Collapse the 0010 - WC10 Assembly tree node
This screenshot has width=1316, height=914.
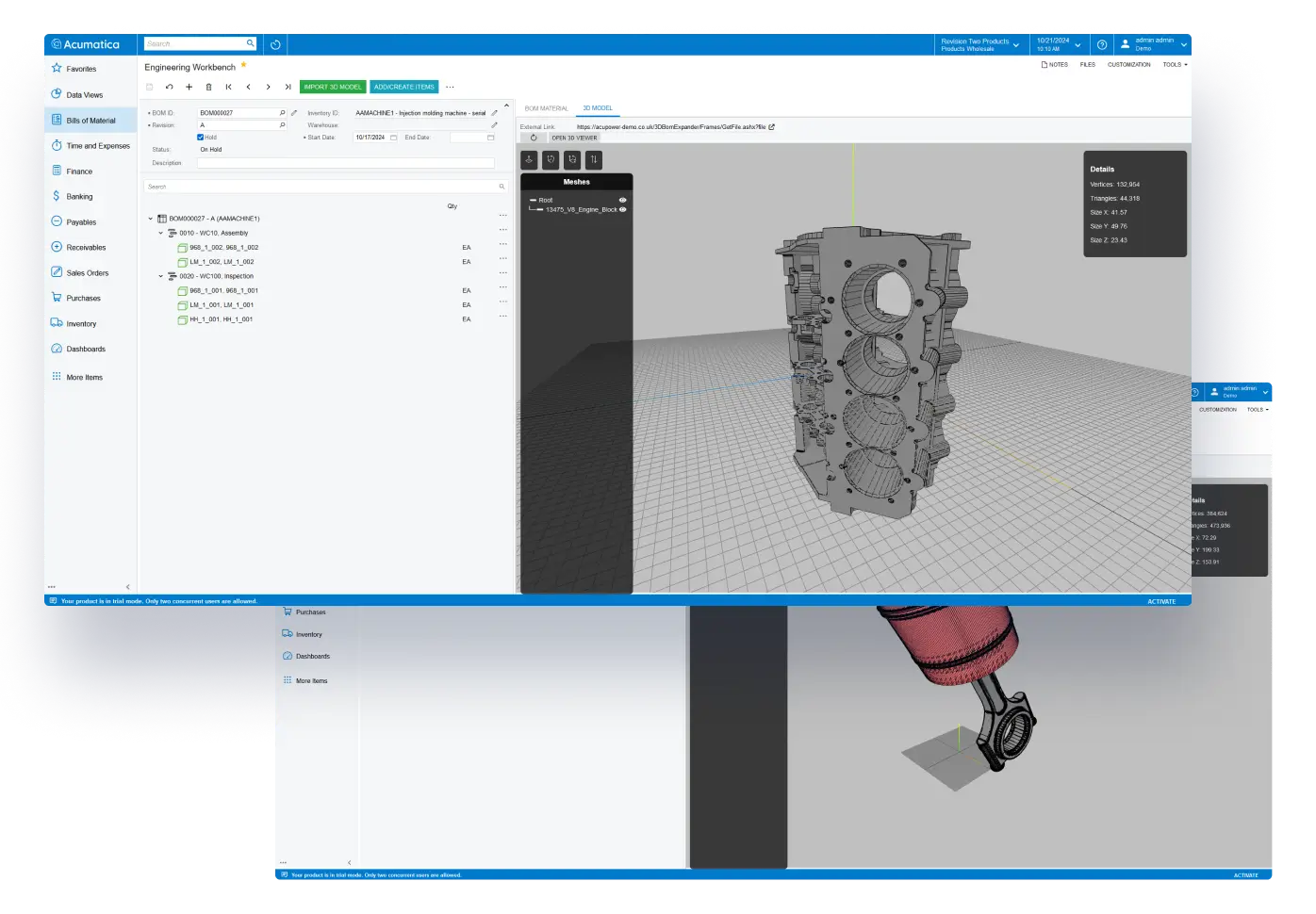[x=161, y=233]
